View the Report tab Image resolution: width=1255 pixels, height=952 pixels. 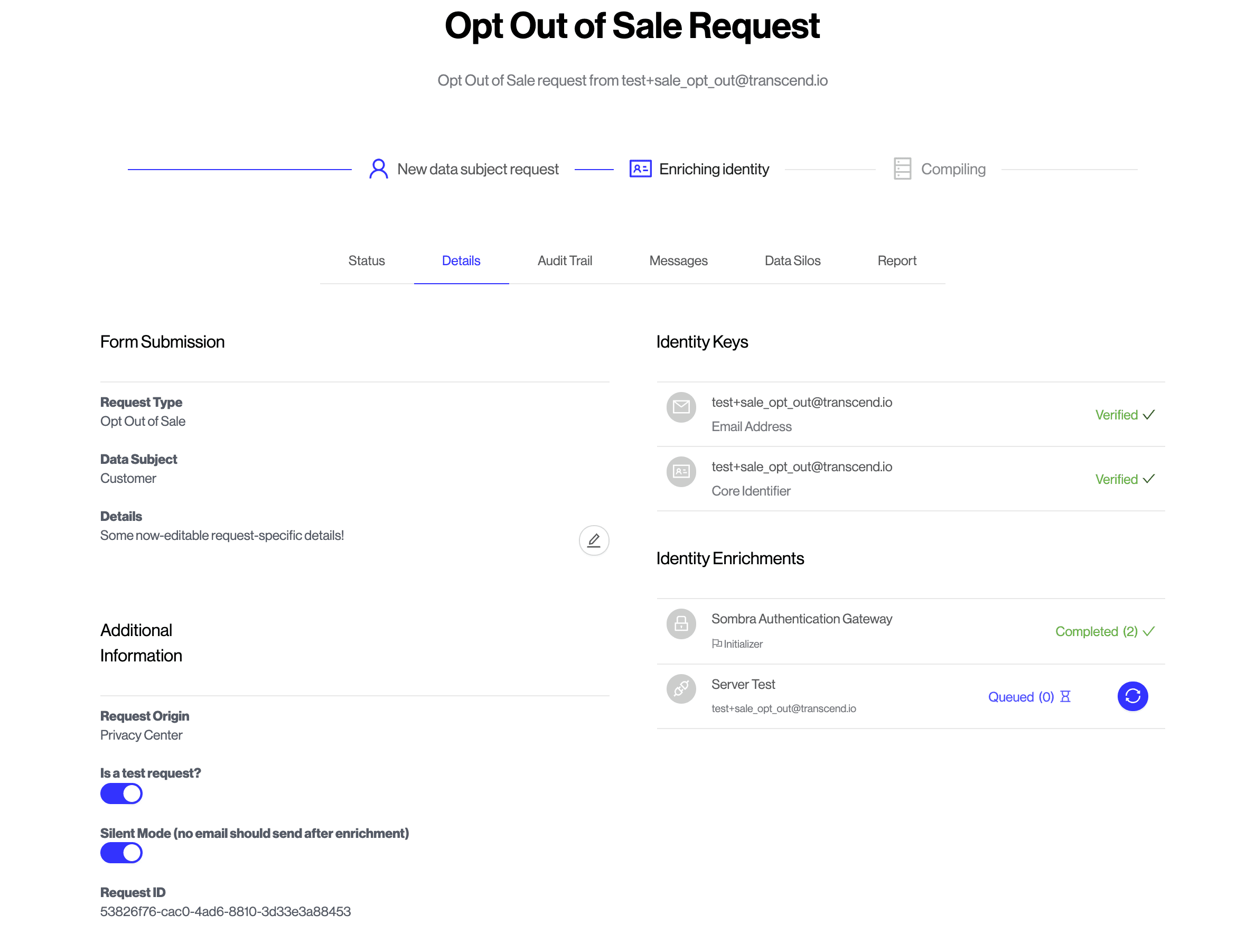tap(896, 261)
